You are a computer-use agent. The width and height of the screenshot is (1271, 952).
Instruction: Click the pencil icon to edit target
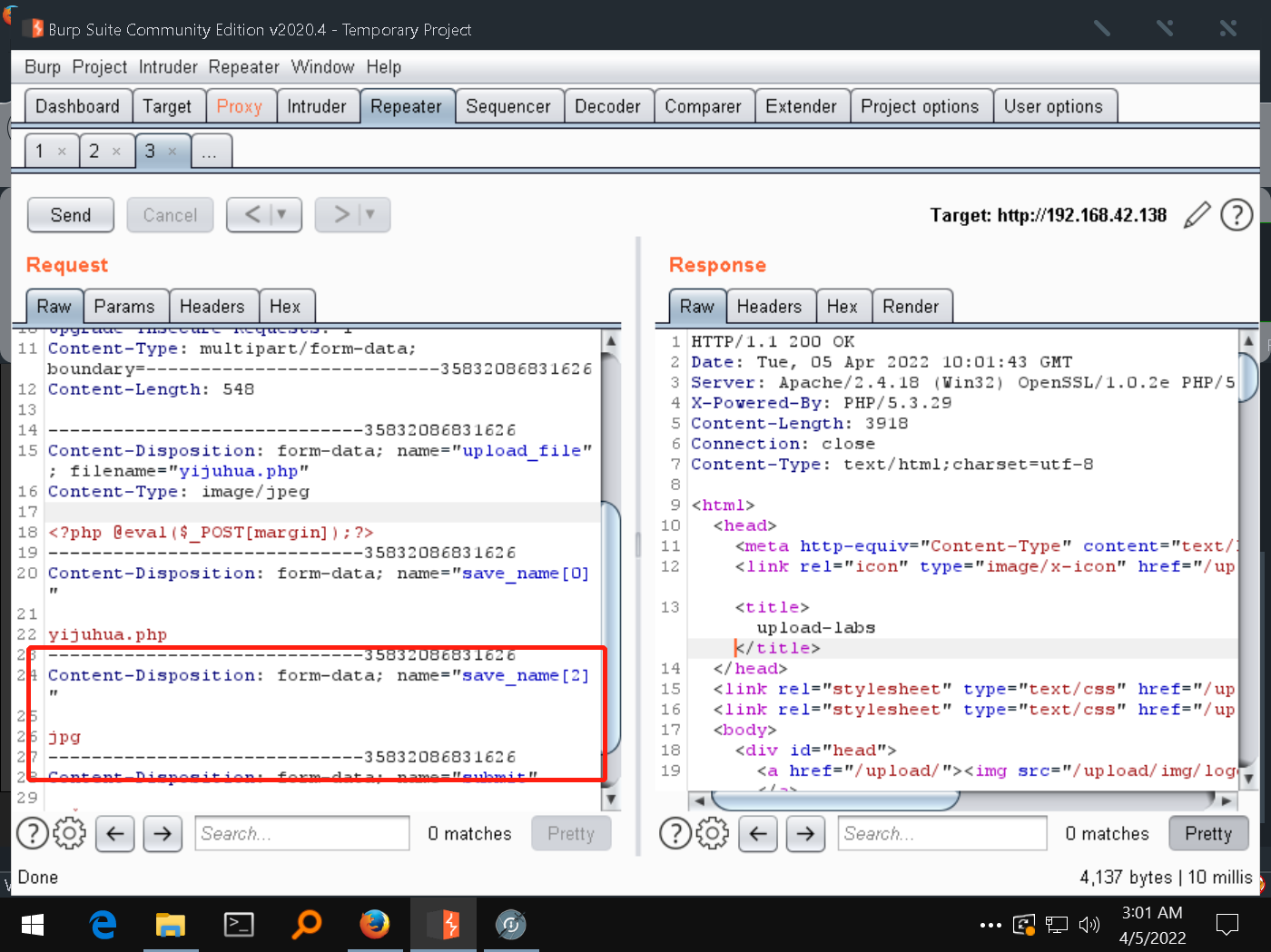[1197, 215]
